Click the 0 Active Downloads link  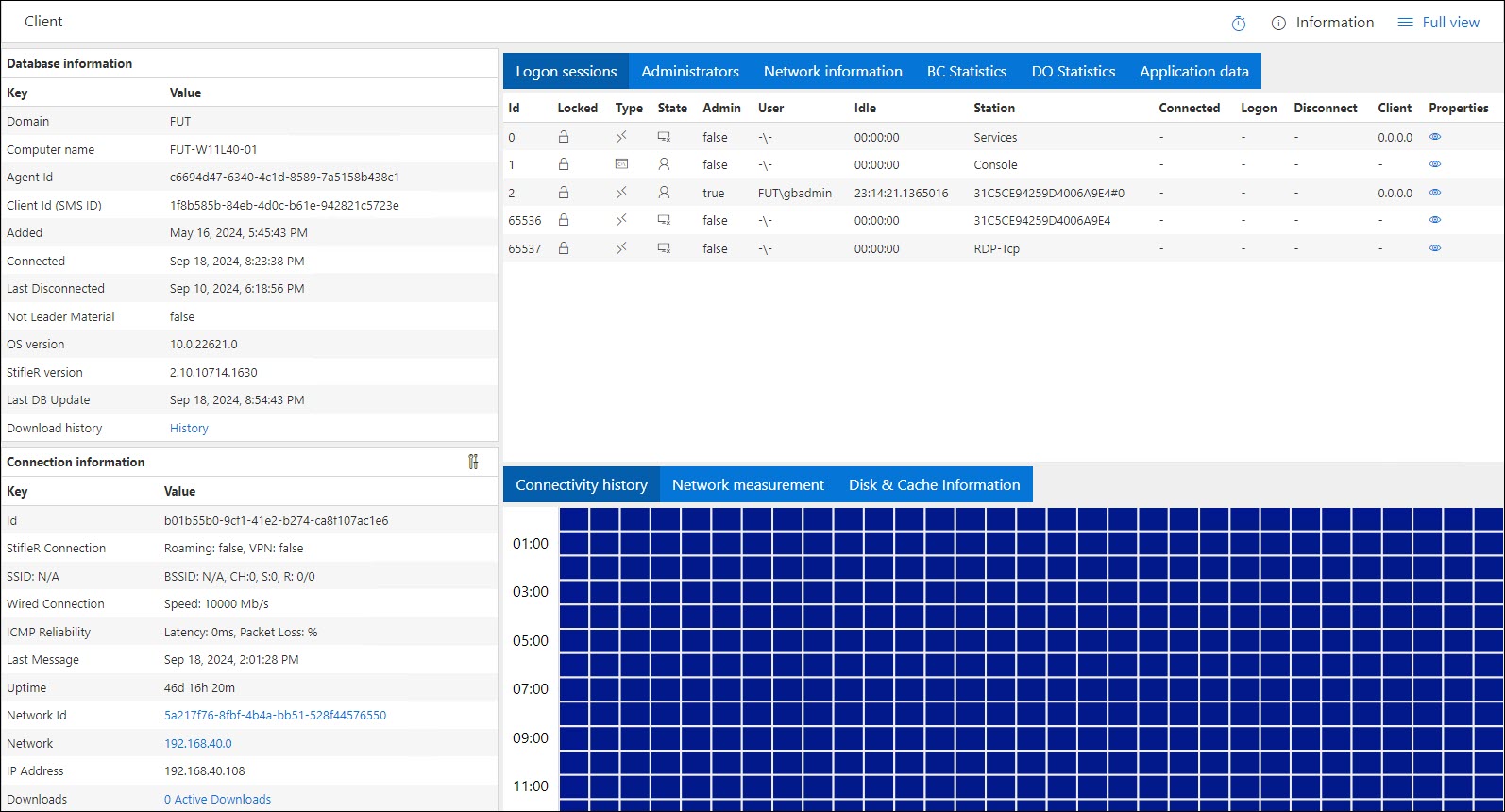pyautogui.click(x=217, y=800)
